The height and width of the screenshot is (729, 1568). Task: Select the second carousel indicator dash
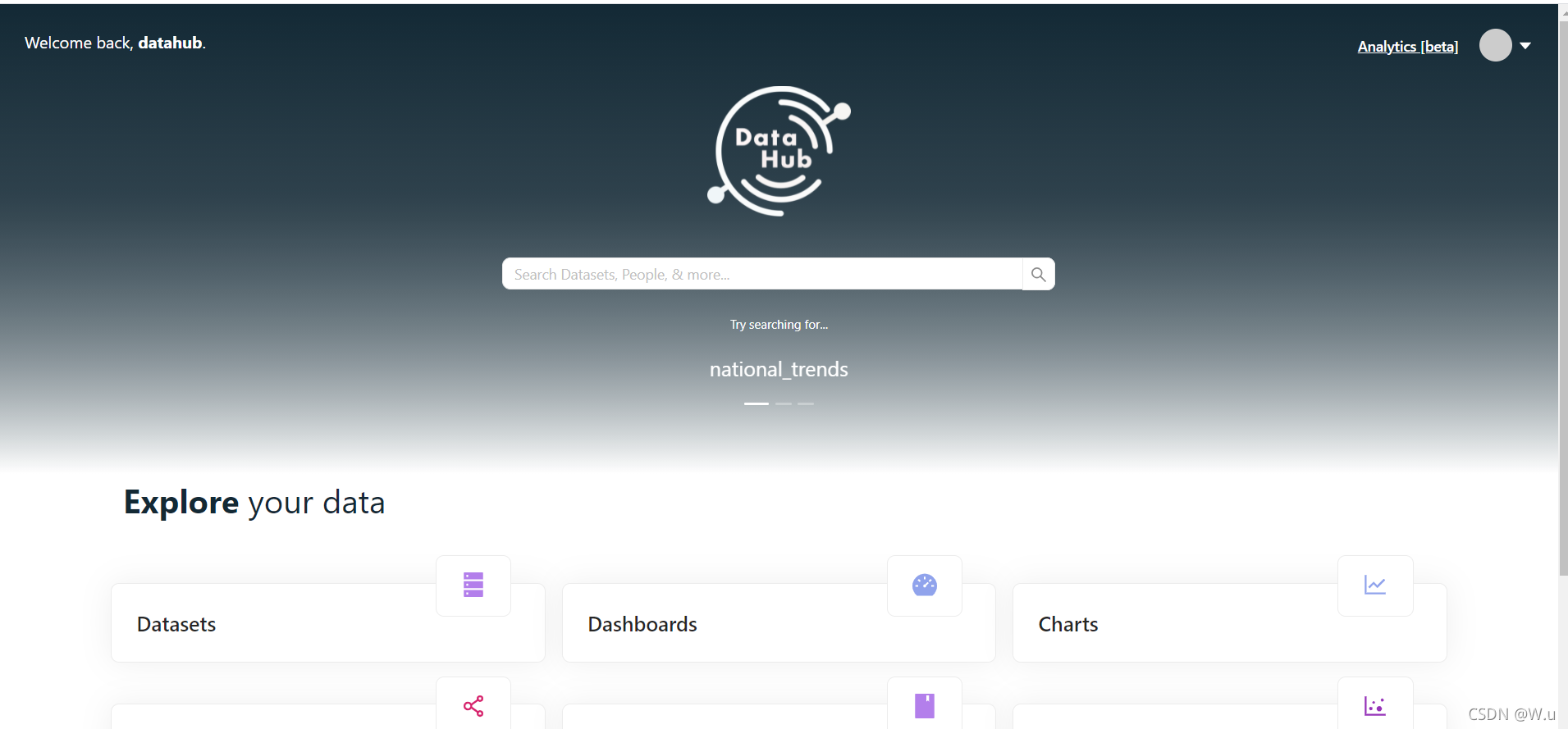784,403
